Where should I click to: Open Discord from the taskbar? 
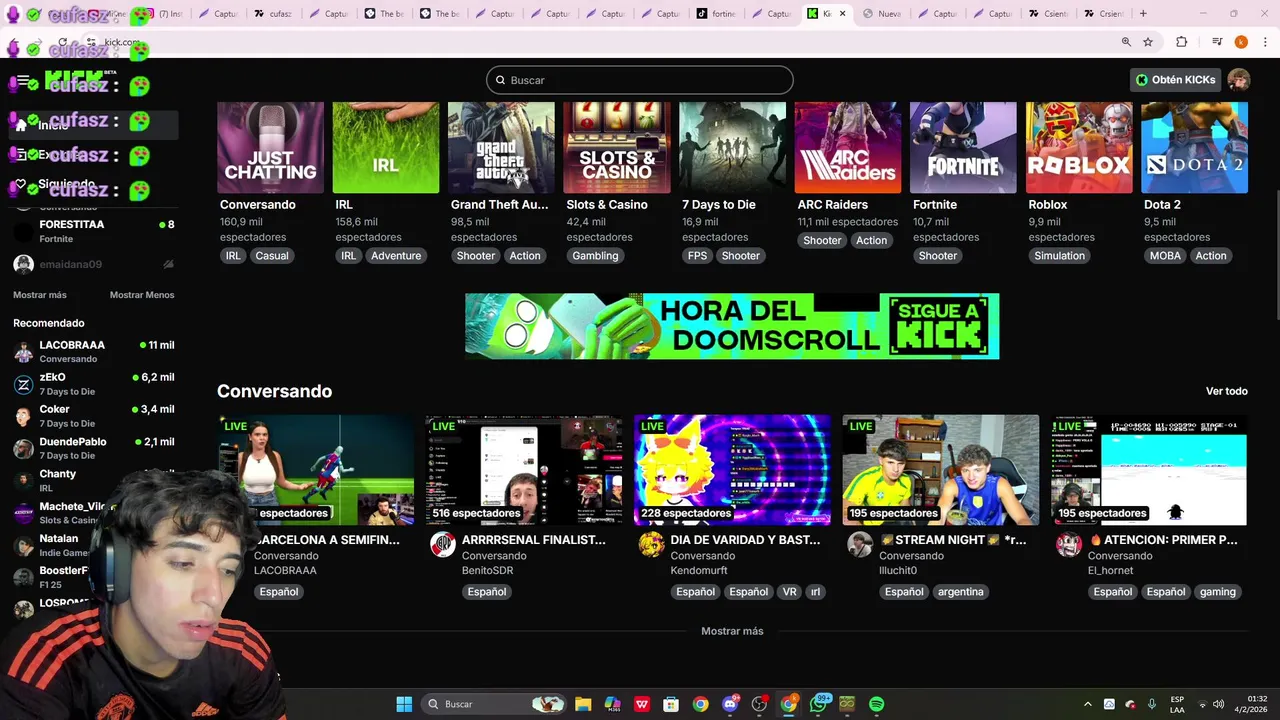pos(730,704)
